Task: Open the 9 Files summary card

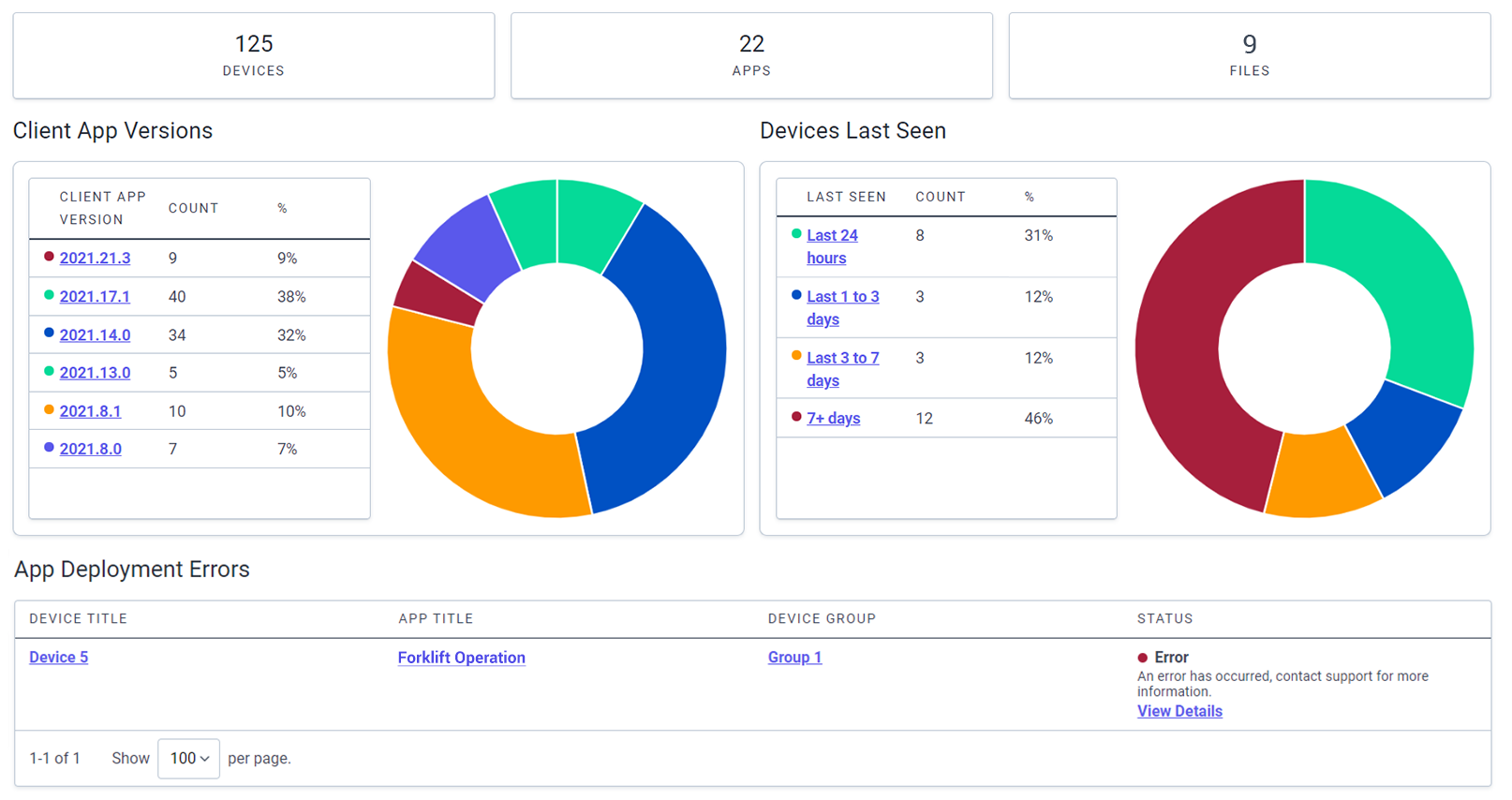Action: pyautogui.click(x=1250, y=55)
